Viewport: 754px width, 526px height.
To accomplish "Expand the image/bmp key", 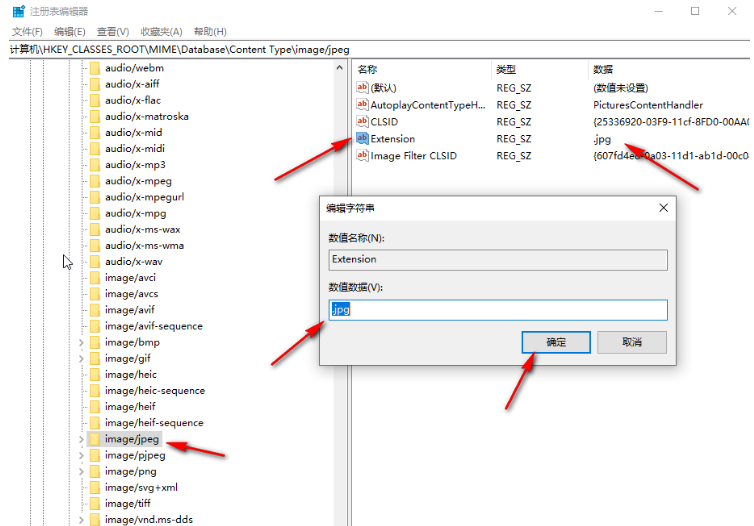I will click(x=81, y=342).
